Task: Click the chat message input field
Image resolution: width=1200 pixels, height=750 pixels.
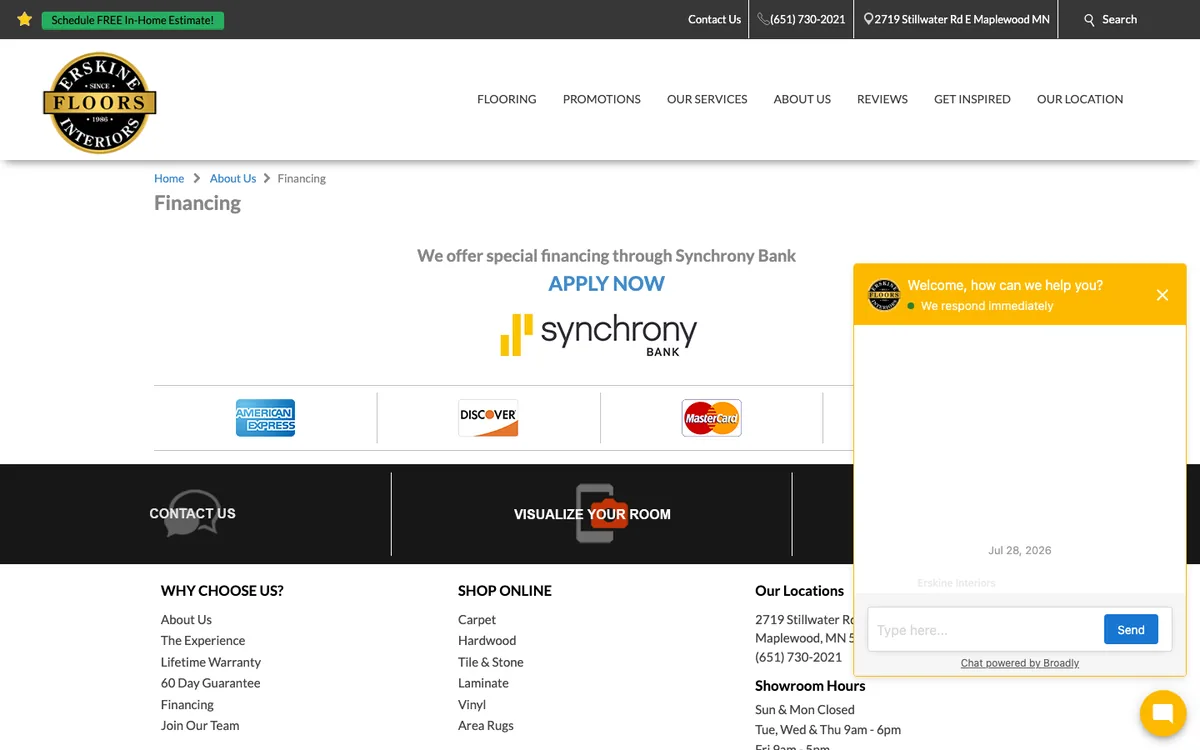Action: (983, 630)
